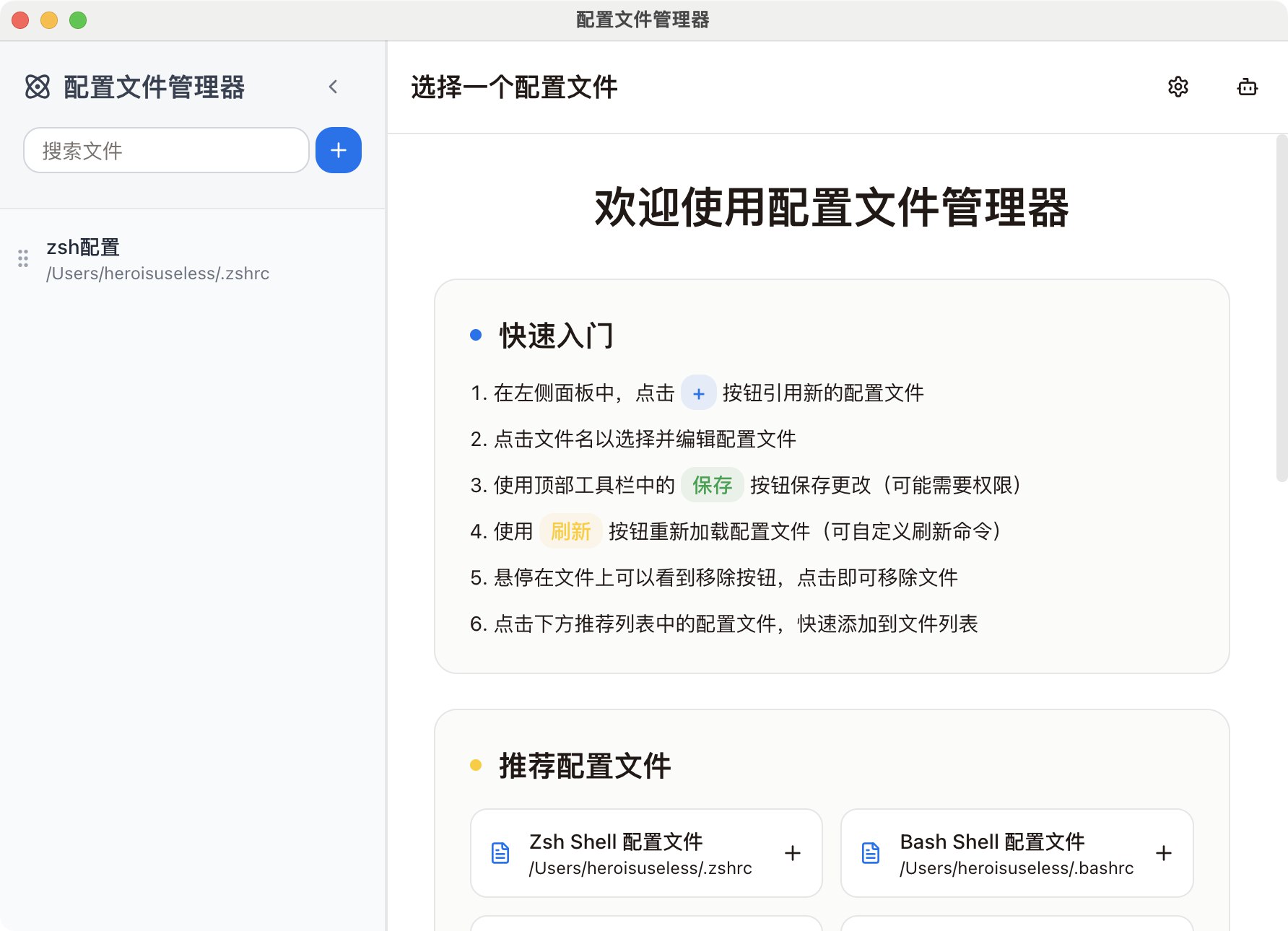
Task: Click the small plus badge in step one
Action: 698,393
